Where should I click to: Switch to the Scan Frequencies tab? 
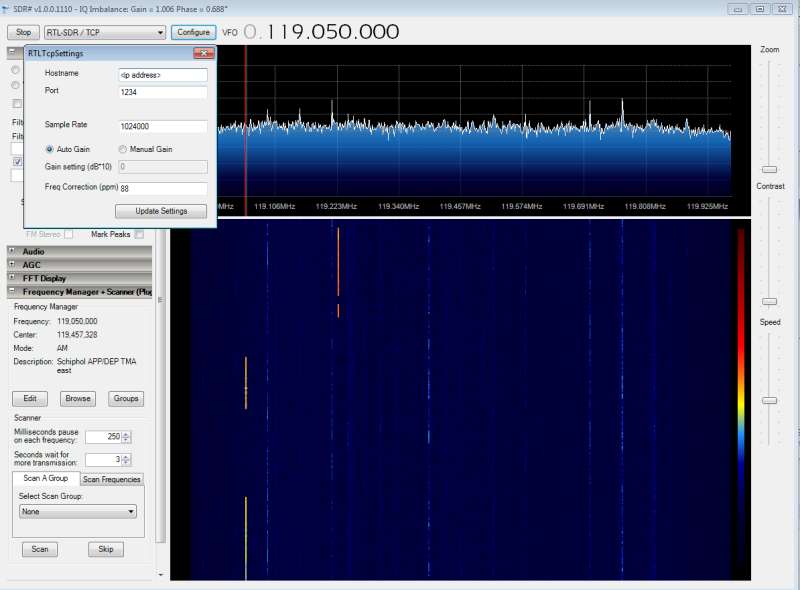[x=111, y=479]
